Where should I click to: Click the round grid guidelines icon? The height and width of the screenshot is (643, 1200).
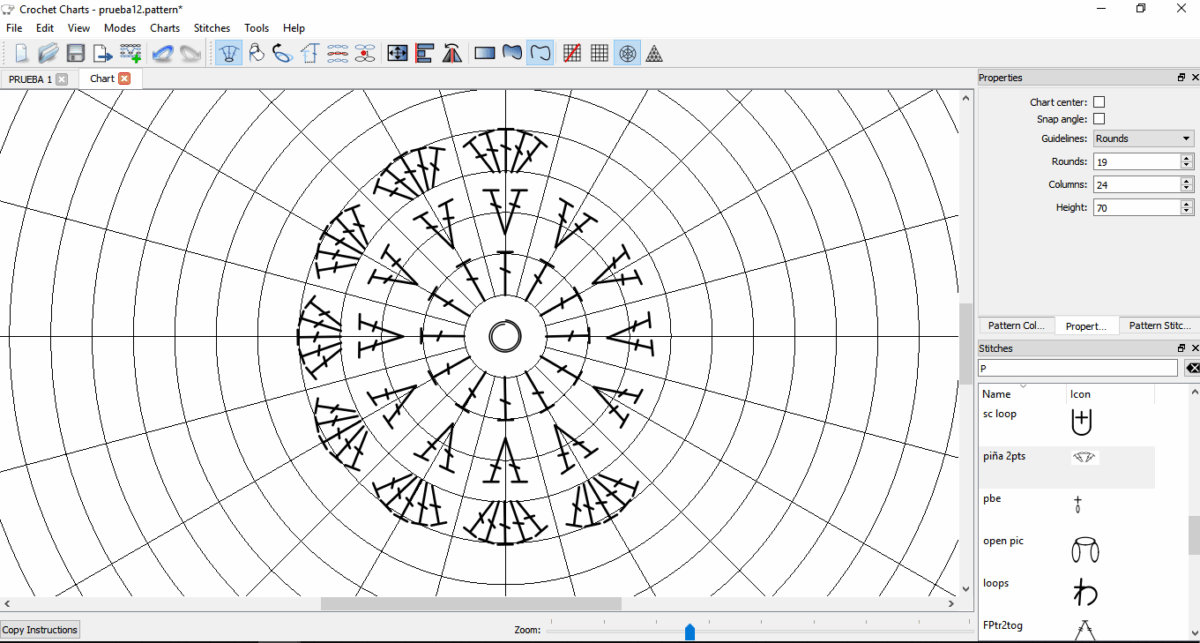[627, 53]
